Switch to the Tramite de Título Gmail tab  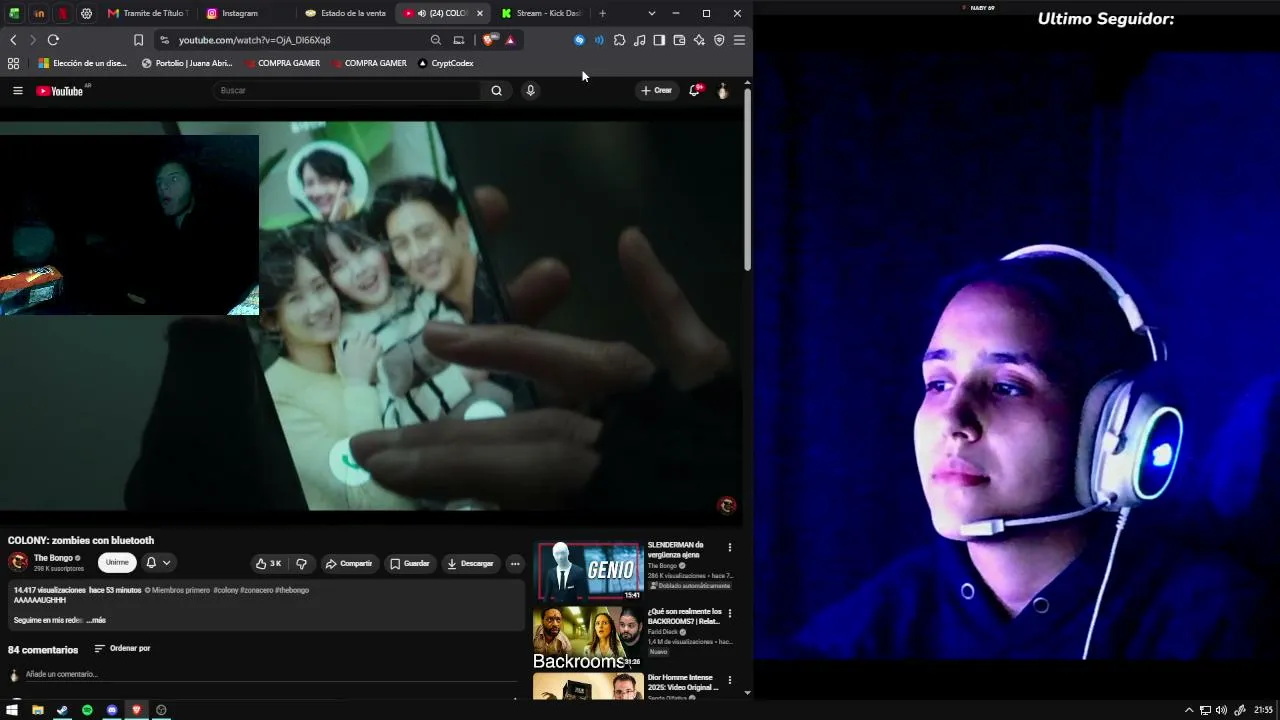tap(148, 13)
